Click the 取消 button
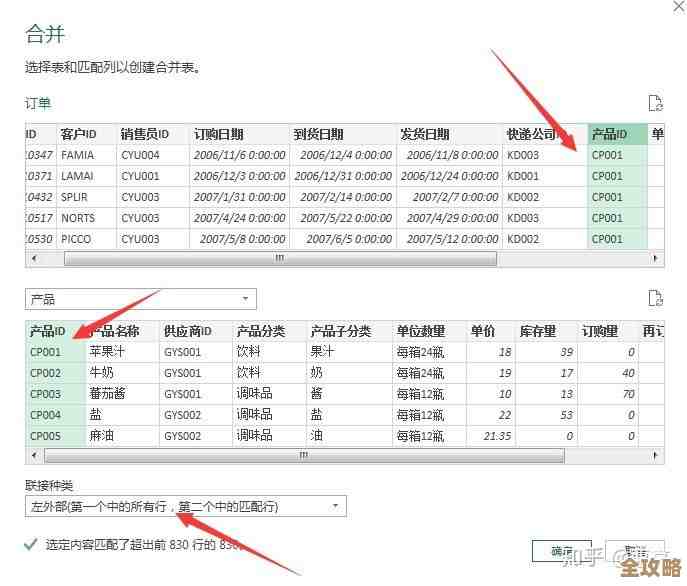The width and height of the screenshot is (687, 586). tap(635, 550)
